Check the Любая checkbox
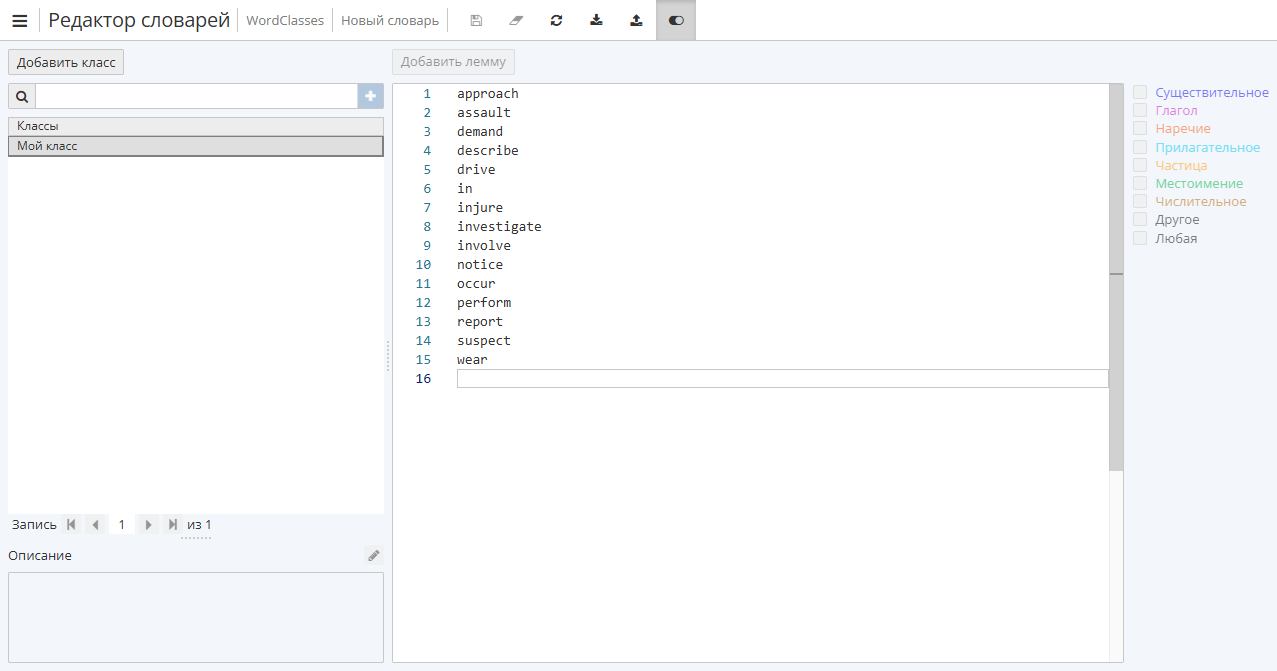The height and width of the screenshot is (671, 1277). pyautogui.click(x=1140, y=238)
